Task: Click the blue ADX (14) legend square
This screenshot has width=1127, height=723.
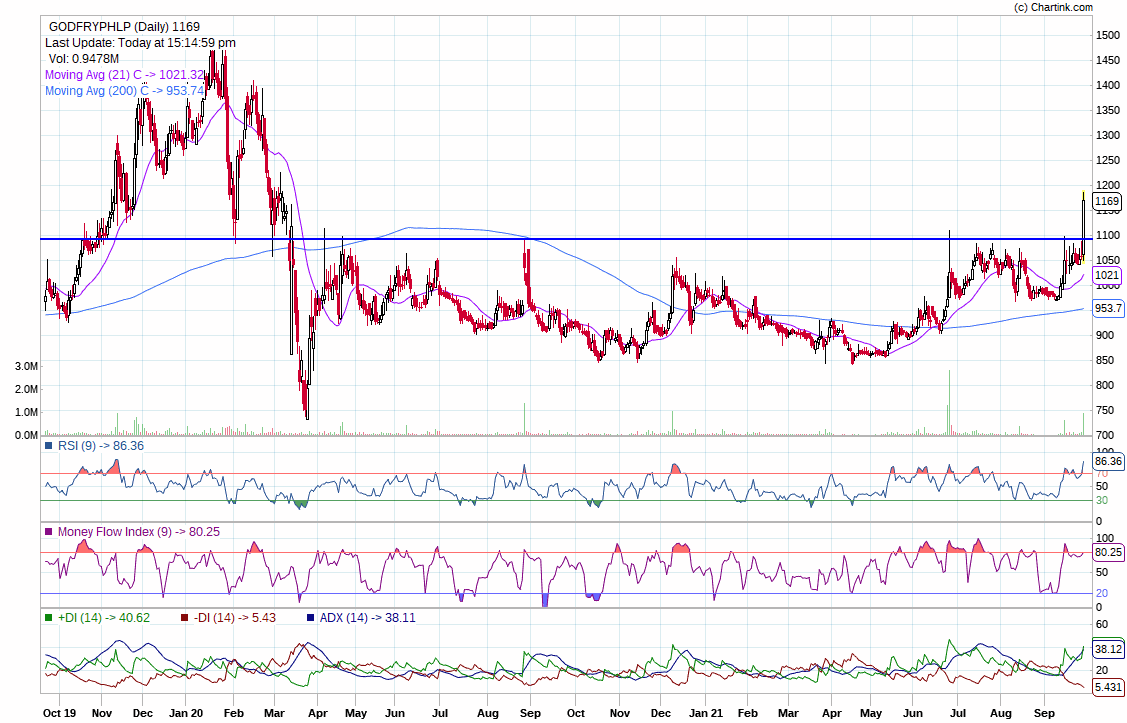Action: coord(311,618)
